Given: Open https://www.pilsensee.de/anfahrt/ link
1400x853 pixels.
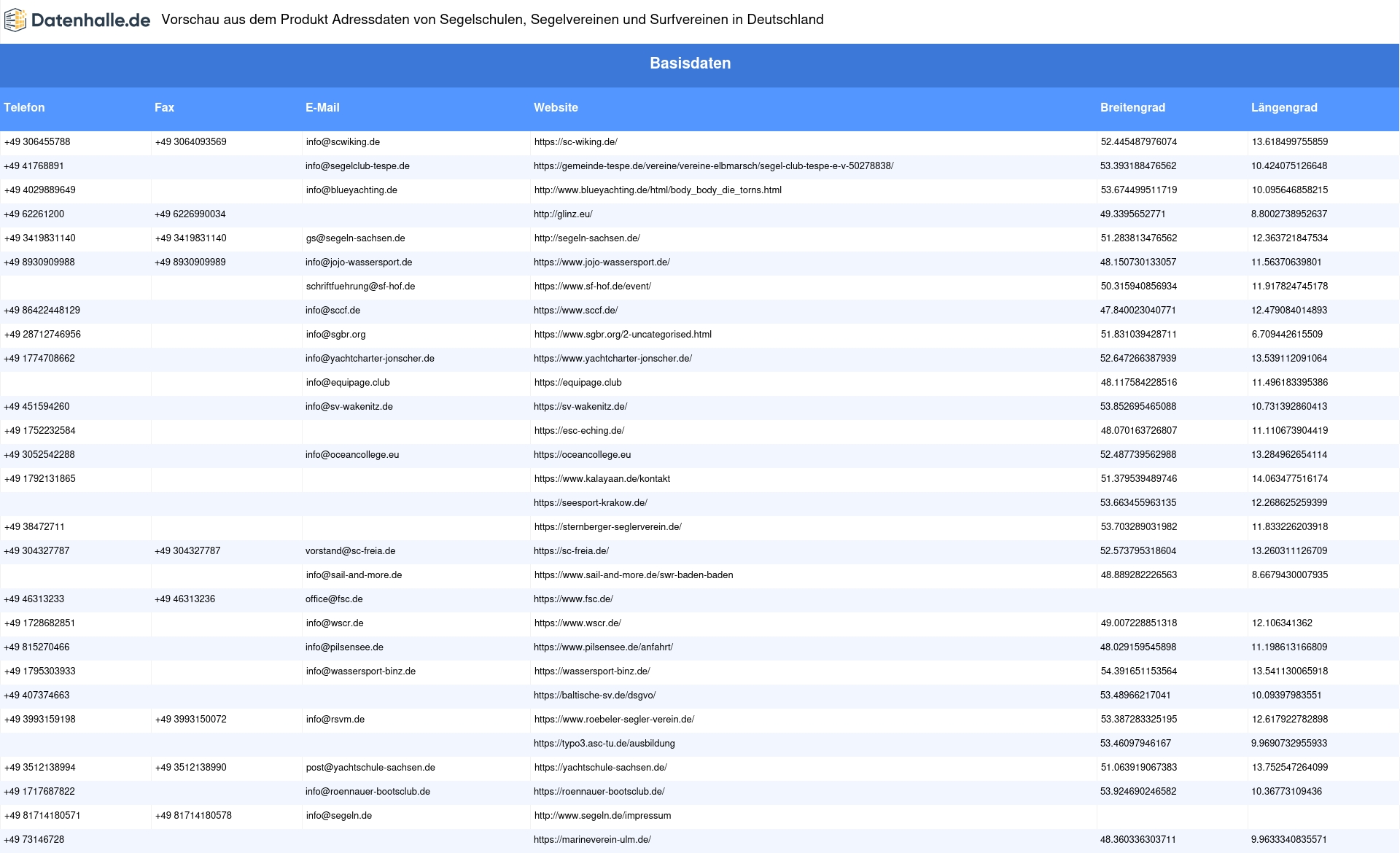Looking at the screenshot, I should click(603, 647).
